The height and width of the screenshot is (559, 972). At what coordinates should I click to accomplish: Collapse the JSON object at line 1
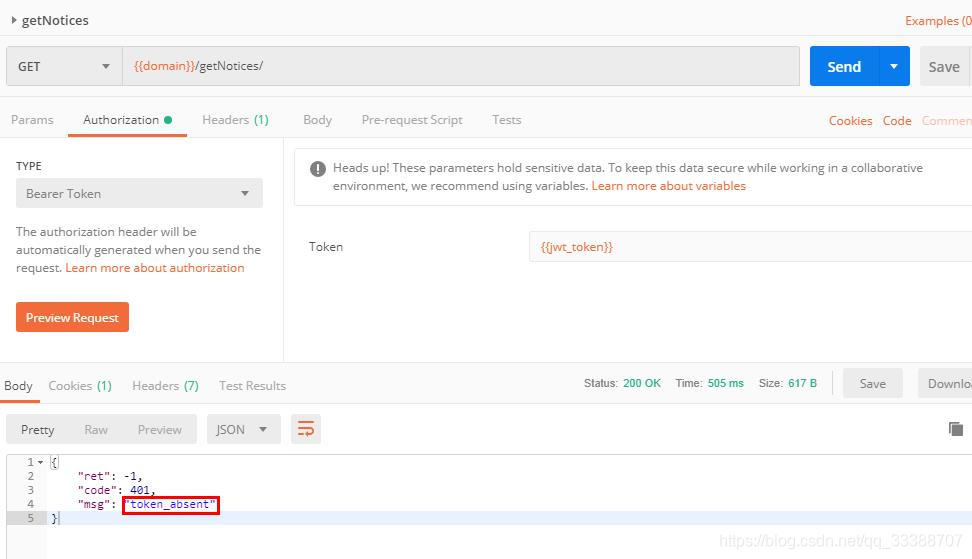(x=40, y=462)
